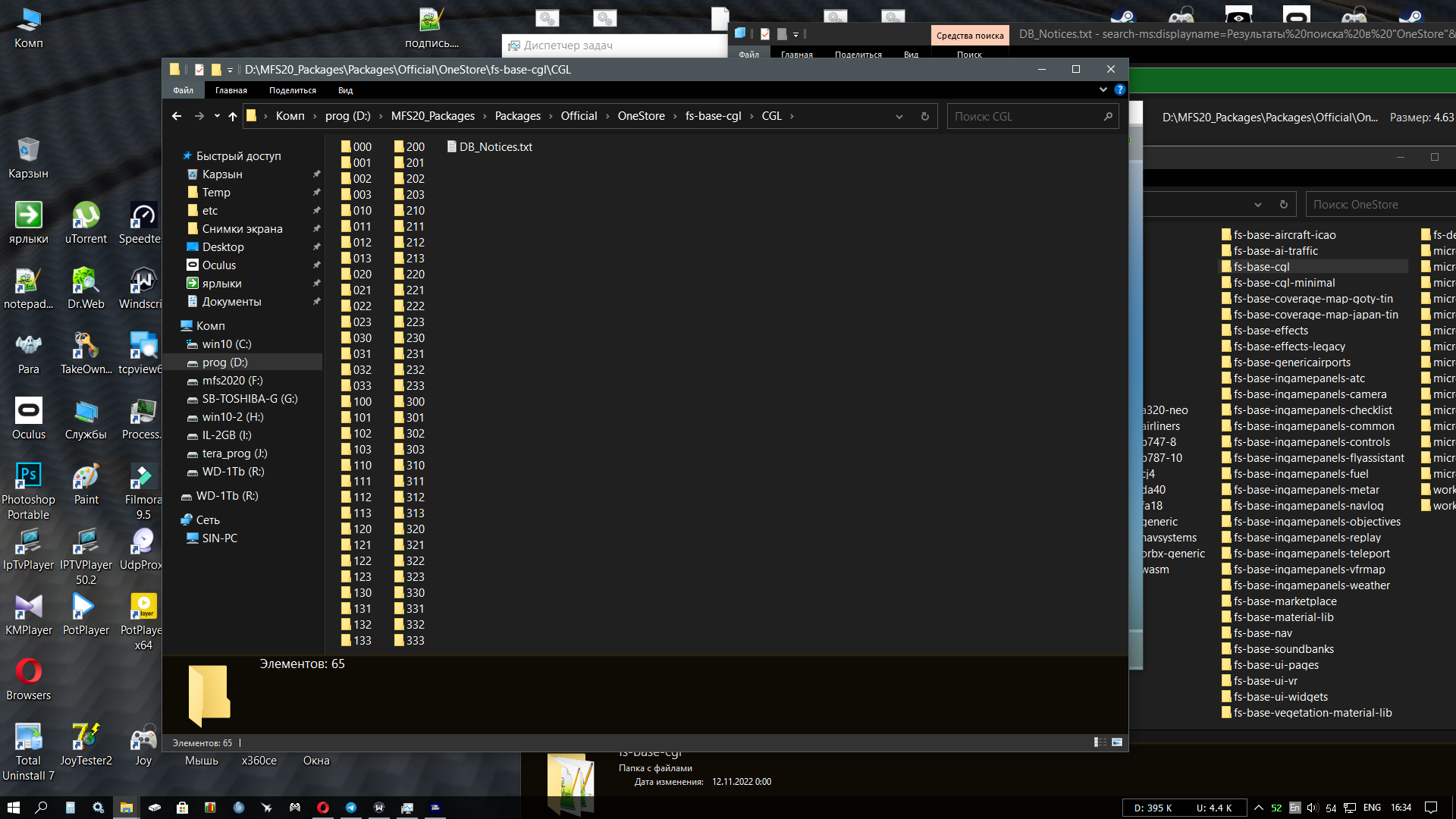Click Файл menu in Explorer ribbon
Image resolution: width=1456 pixels, height=819 pixels.
[184, 90]
